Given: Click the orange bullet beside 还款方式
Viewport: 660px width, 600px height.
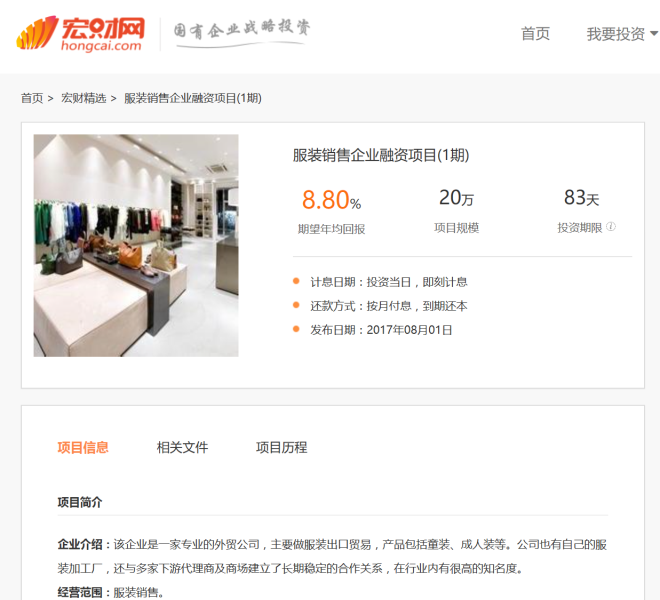Looking at the screenshot, I should [296, 305].
